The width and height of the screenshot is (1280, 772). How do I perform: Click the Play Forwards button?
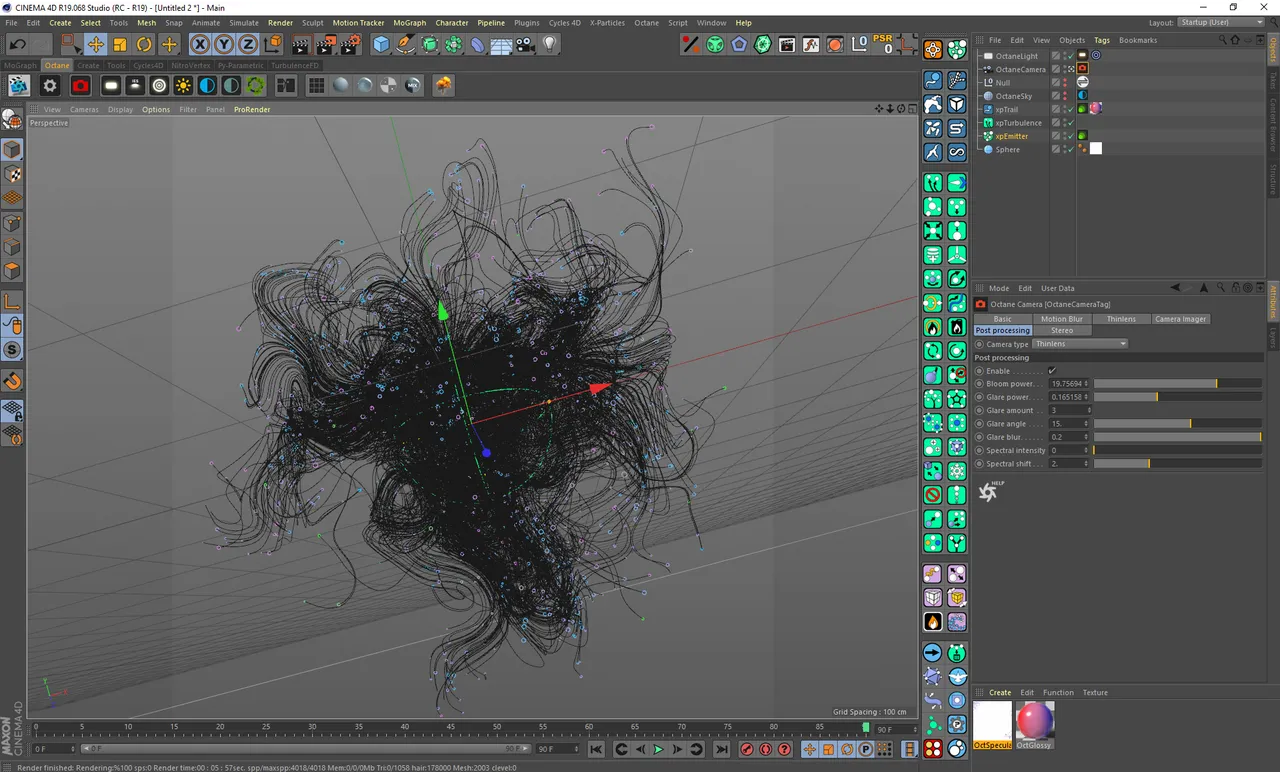(658, 749)
